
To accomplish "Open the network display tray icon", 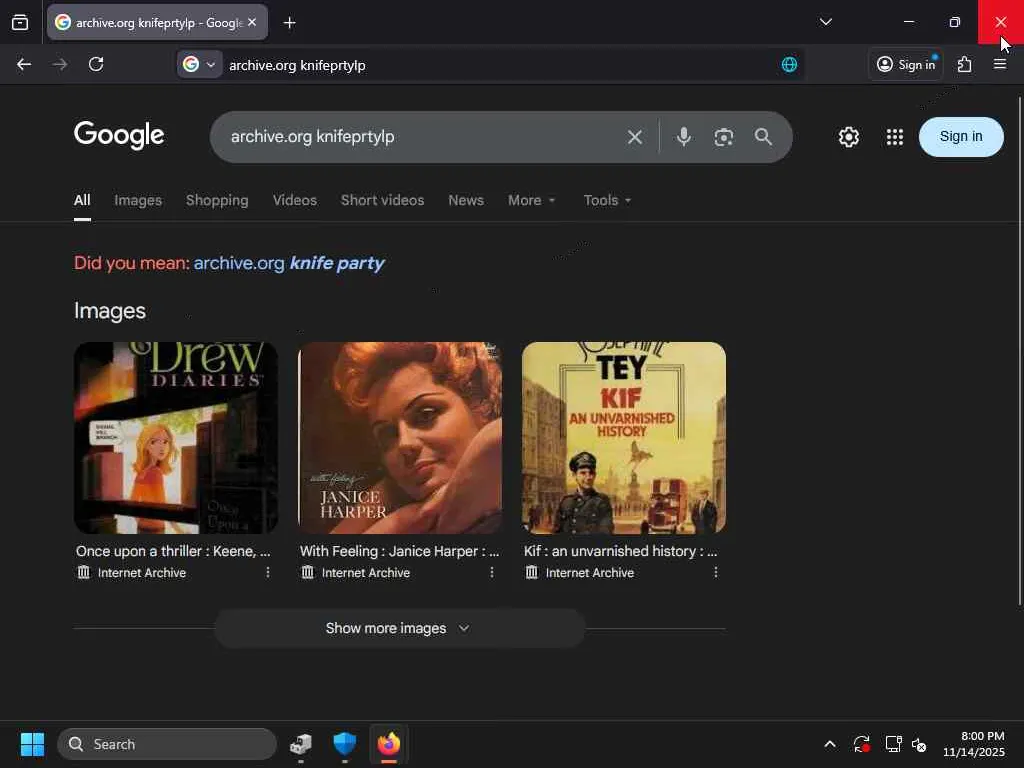I will pos(893,744).
